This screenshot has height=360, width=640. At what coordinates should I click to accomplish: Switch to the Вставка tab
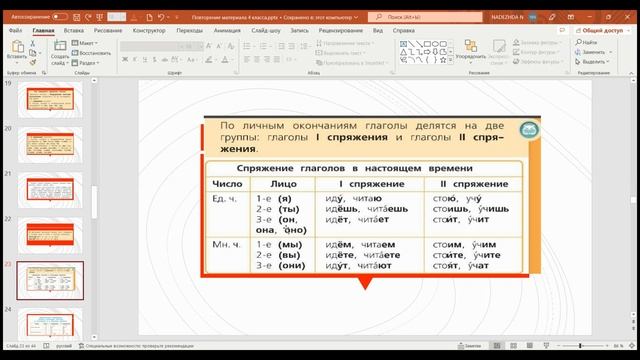pos(73,31)
